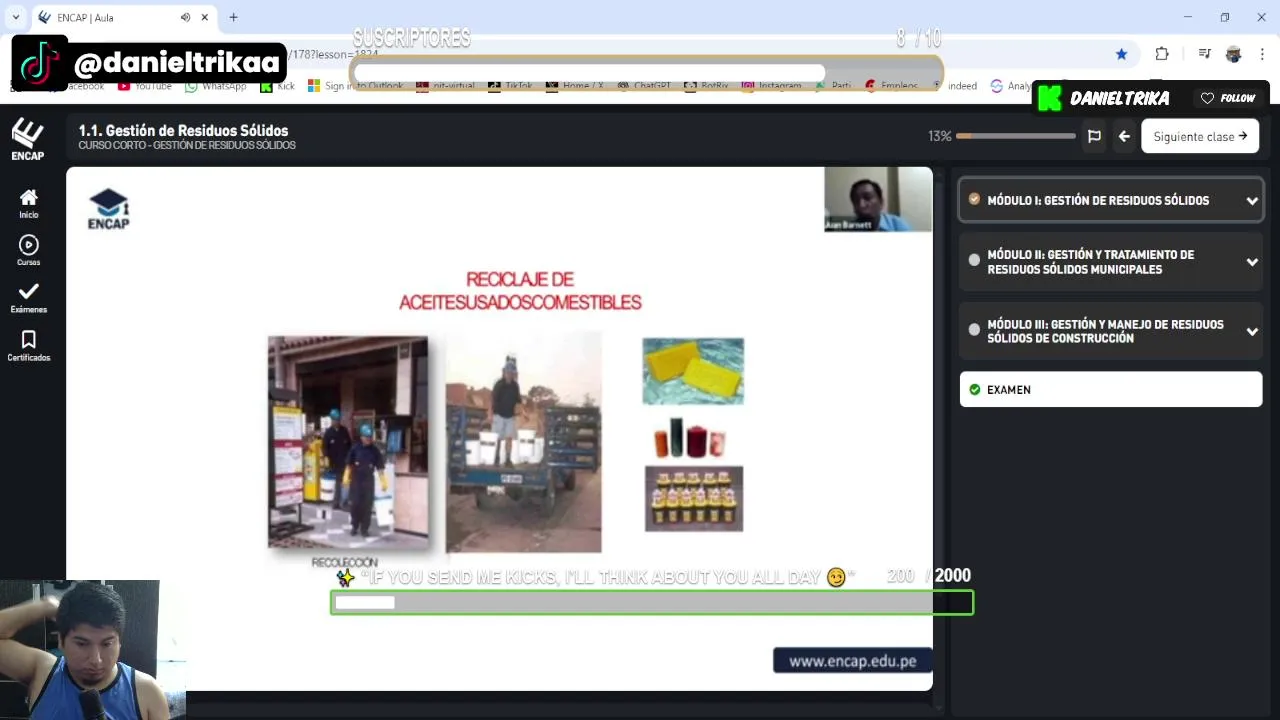Viewport: 1280px width, 720px height.
Task: Click the 8 / 10 subscribers counter
Action: 918,38
